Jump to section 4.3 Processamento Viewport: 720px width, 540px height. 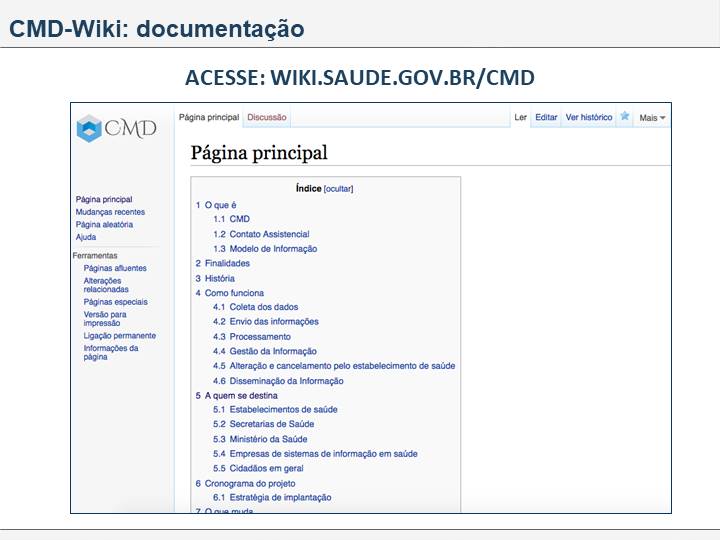click(x=252, y=337)
